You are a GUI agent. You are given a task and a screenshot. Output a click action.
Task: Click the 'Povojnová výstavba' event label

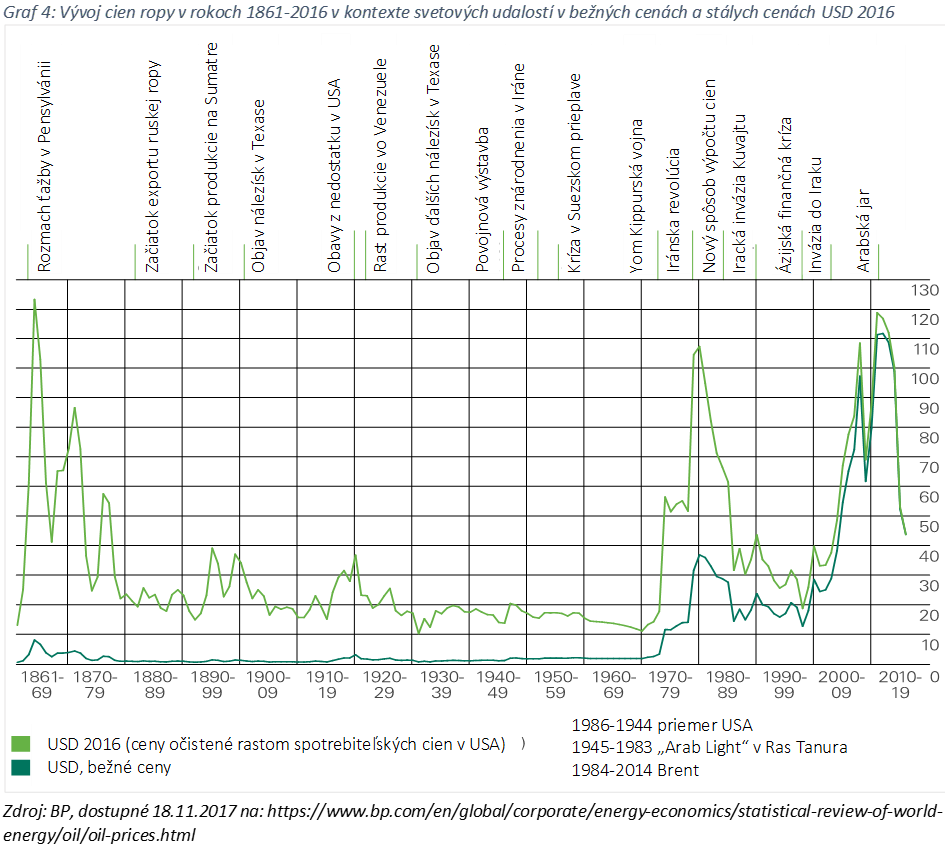coord(482,199)
